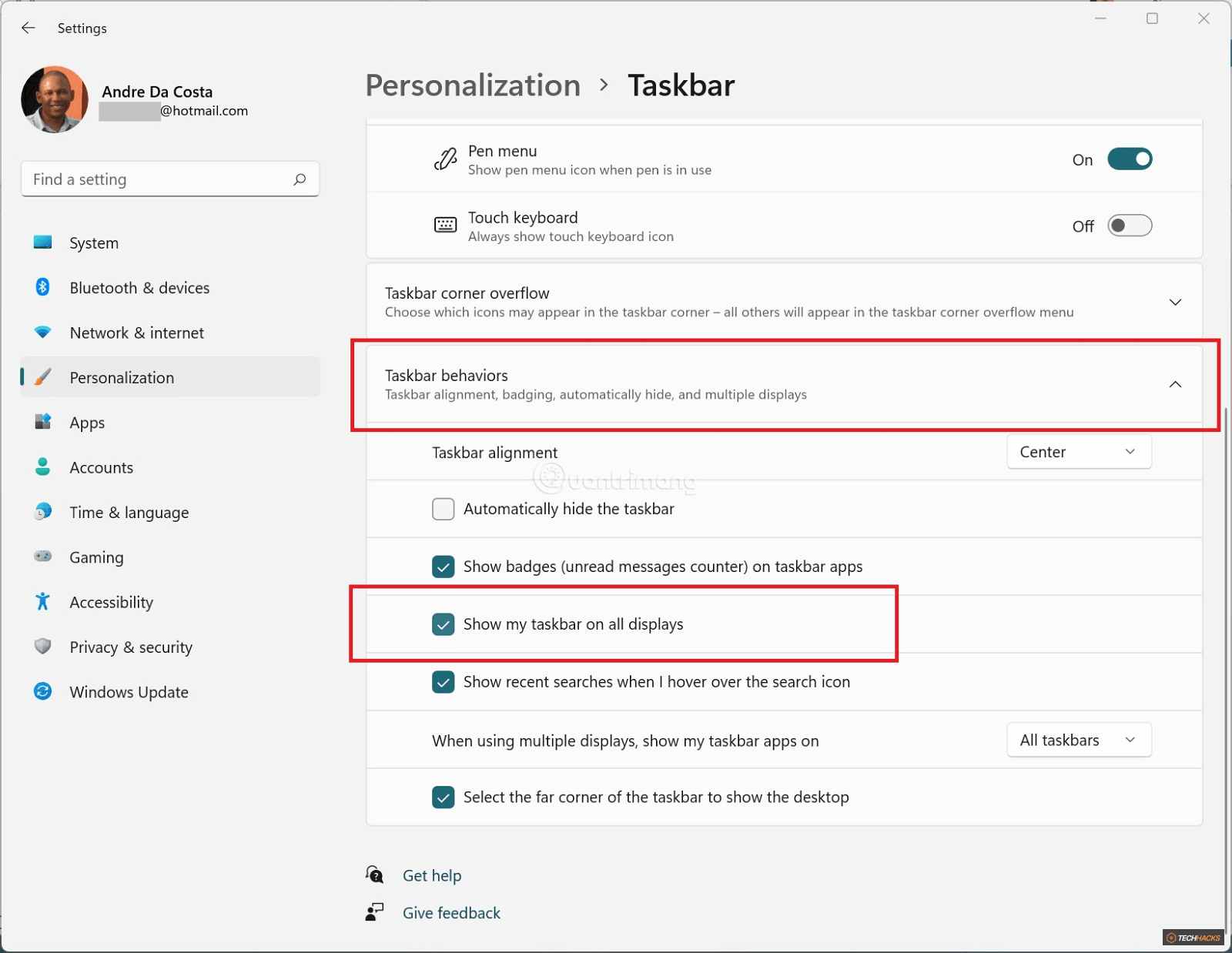Click the Touch keyboard label
Viewport: 1232px width, 953px height.
click(x=523, y=218)
